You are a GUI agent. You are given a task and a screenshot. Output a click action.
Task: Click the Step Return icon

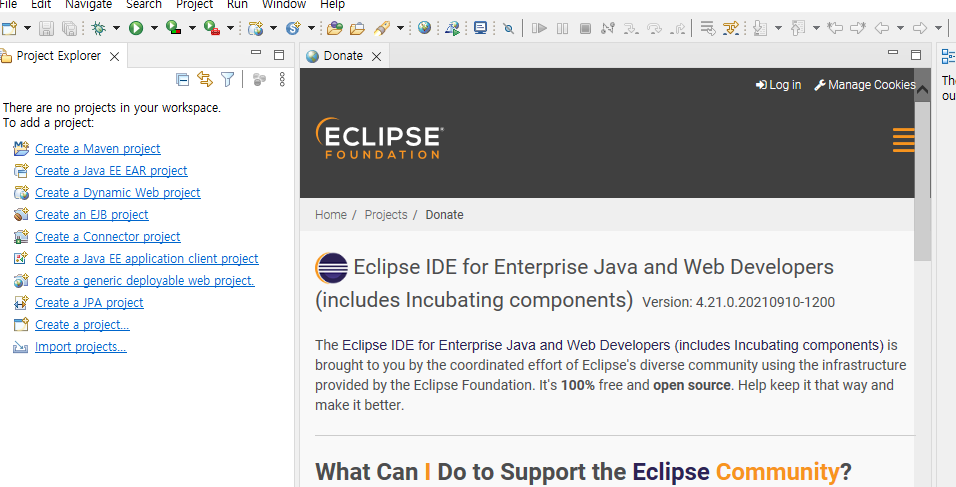click(x=677, y=28)
